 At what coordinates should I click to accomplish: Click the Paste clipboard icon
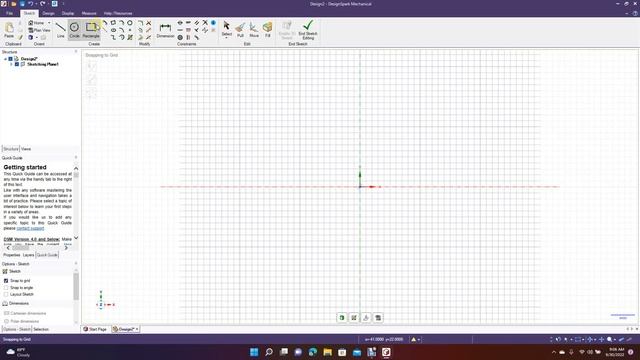(x=9, y=30)
